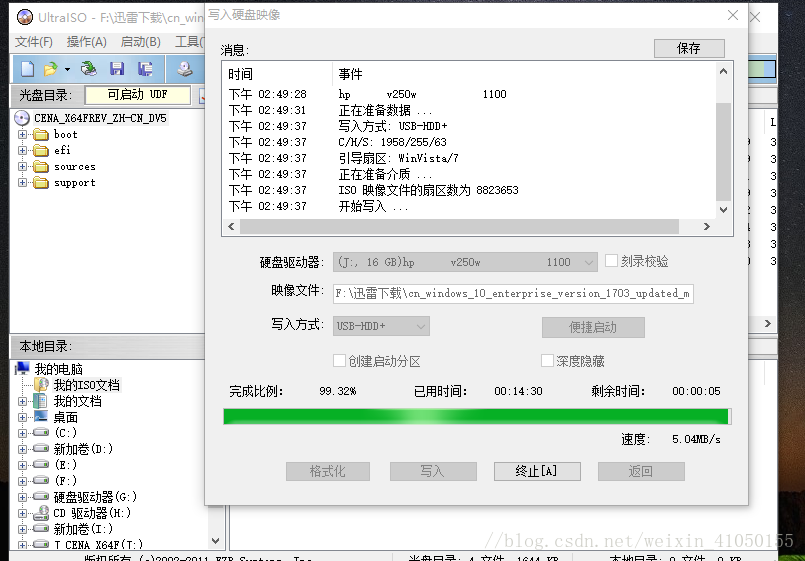The width and height of the screenshot is (805, 561).
Task: Select disc root CENA_X64FREV_ZH-CN_DV5
Action: (100, 118)
